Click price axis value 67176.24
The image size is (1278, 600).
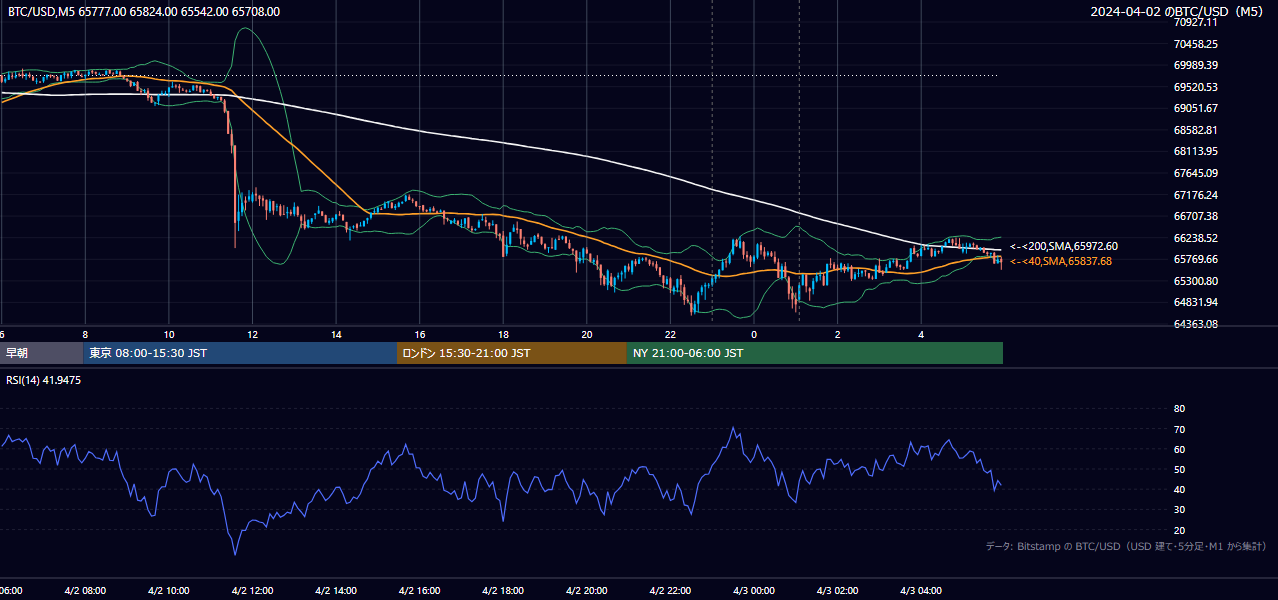click(x=1195, y=195)
